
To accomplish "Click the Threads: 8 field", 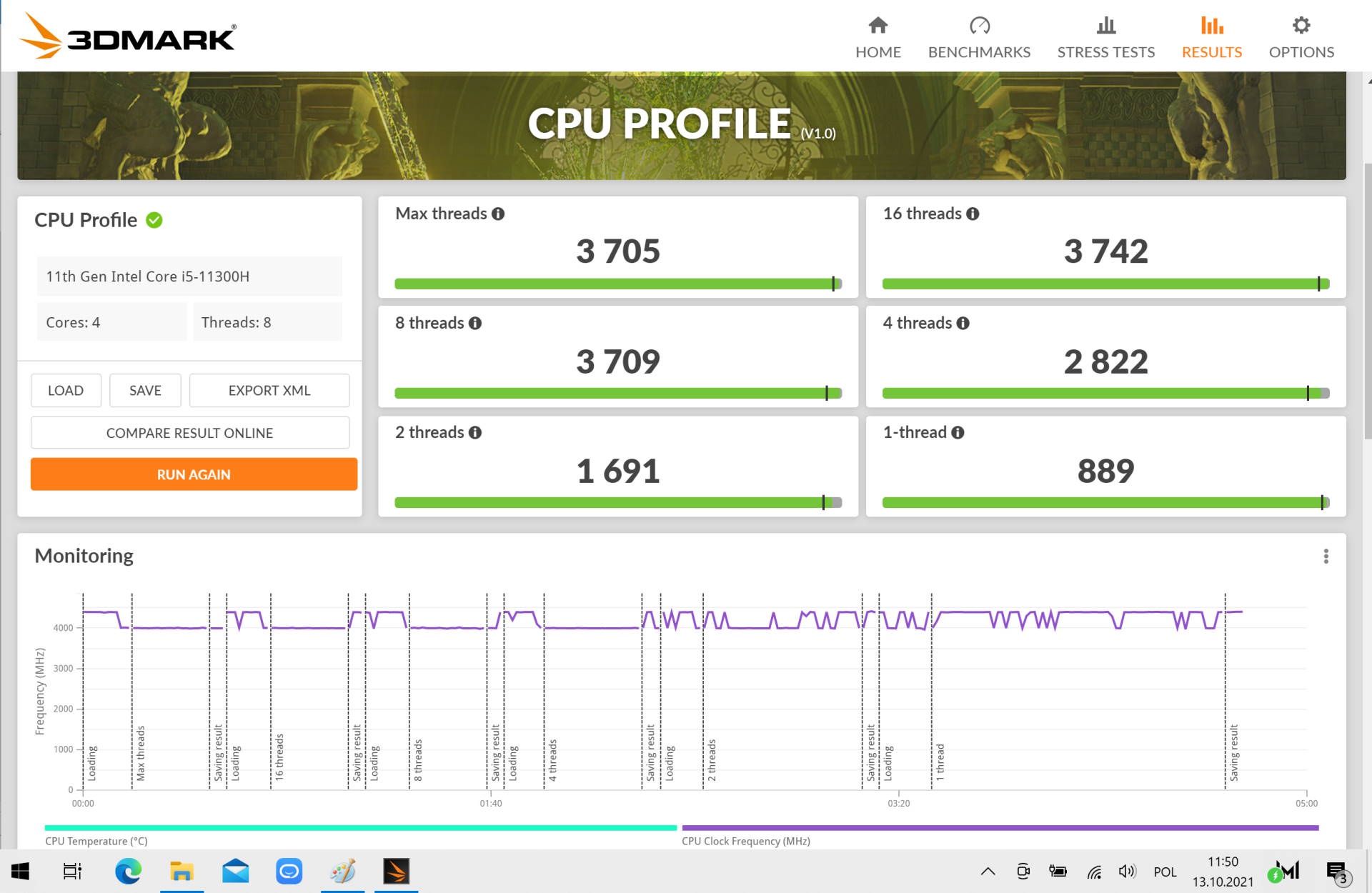I will tap(267, 322).
